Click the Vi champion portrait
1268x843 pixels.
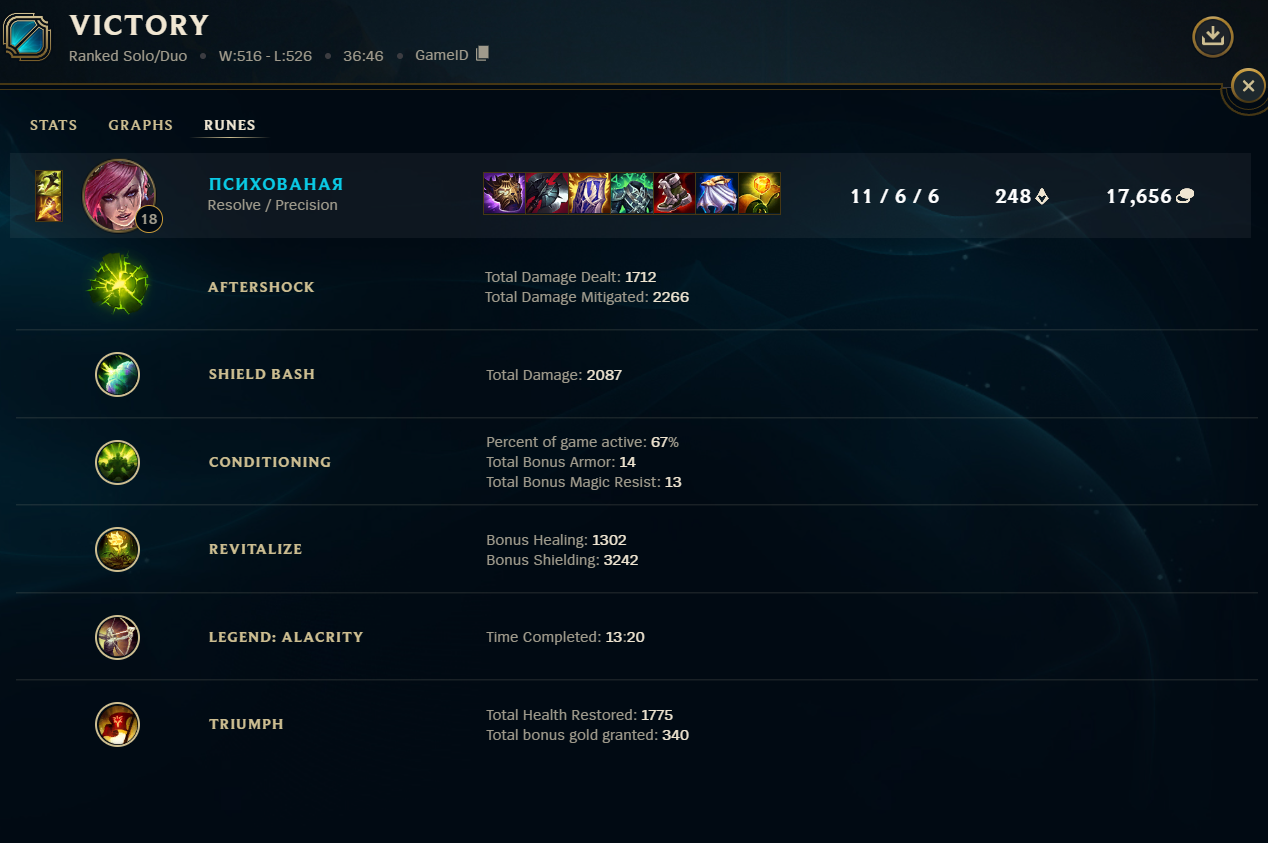(x=119, y=196)
